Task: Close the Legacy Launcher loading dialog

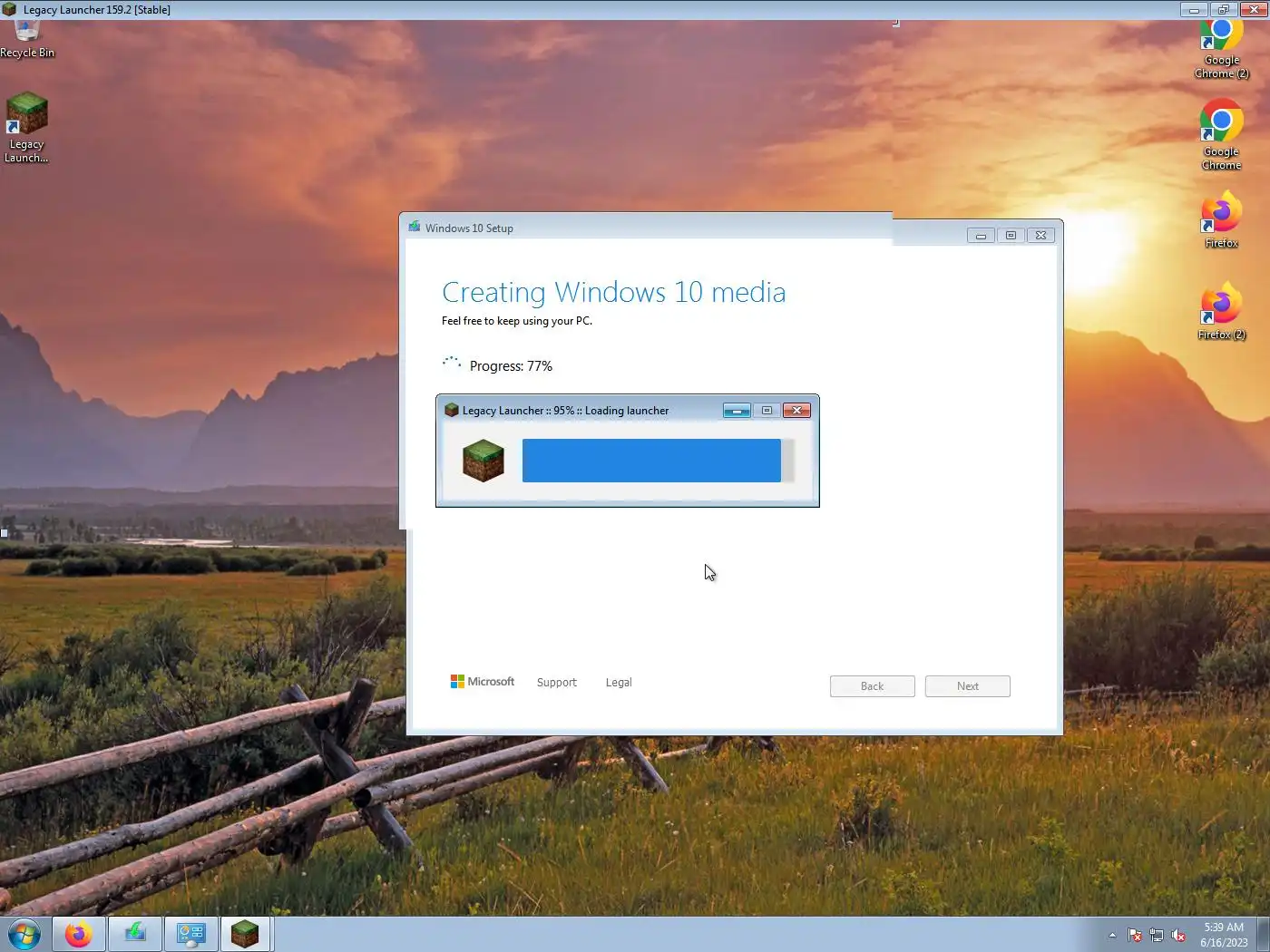Action: [796, 411]
